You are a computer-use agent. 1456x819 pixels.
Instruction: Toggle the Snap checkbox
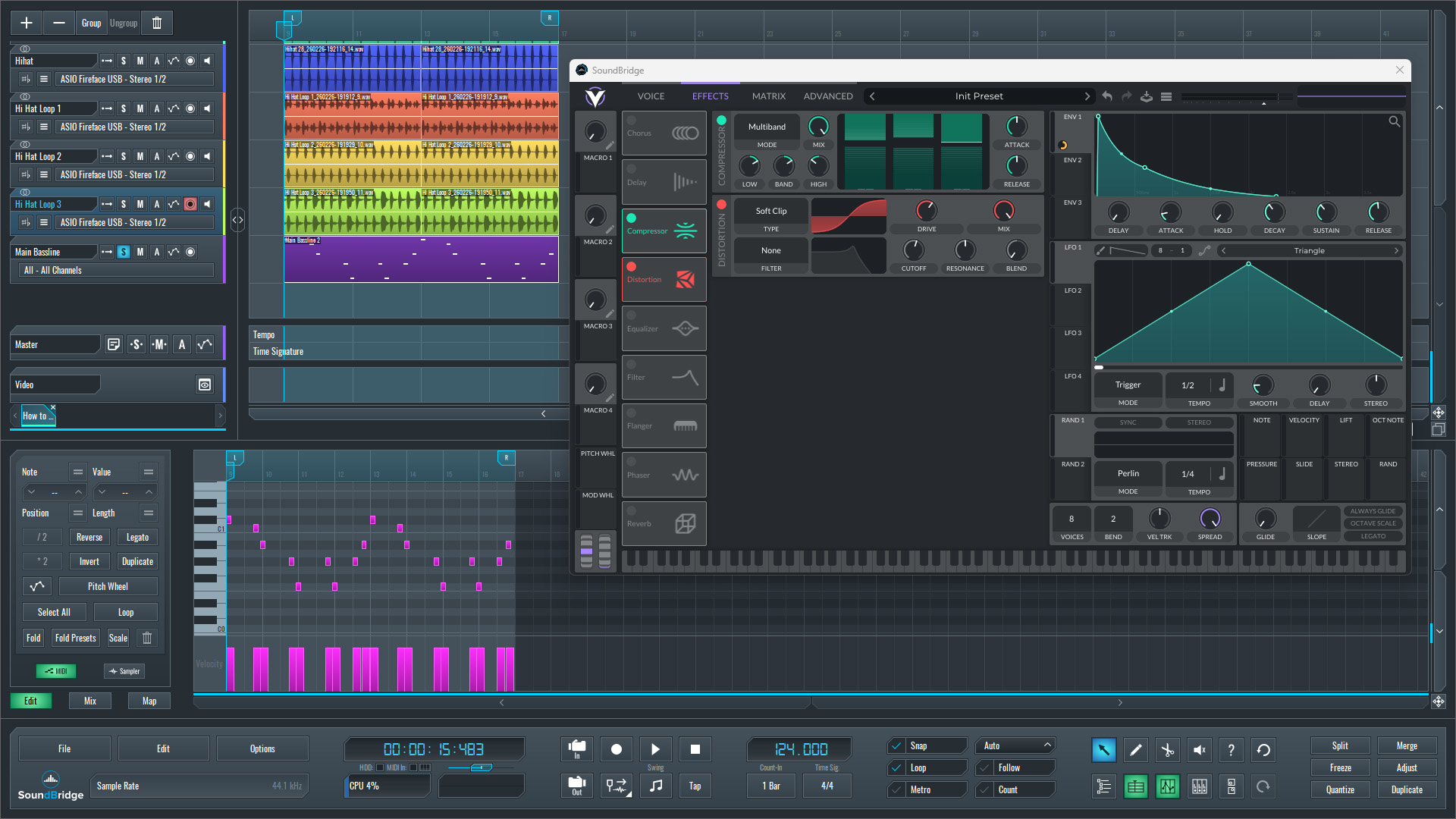click(x=898, y=745)
